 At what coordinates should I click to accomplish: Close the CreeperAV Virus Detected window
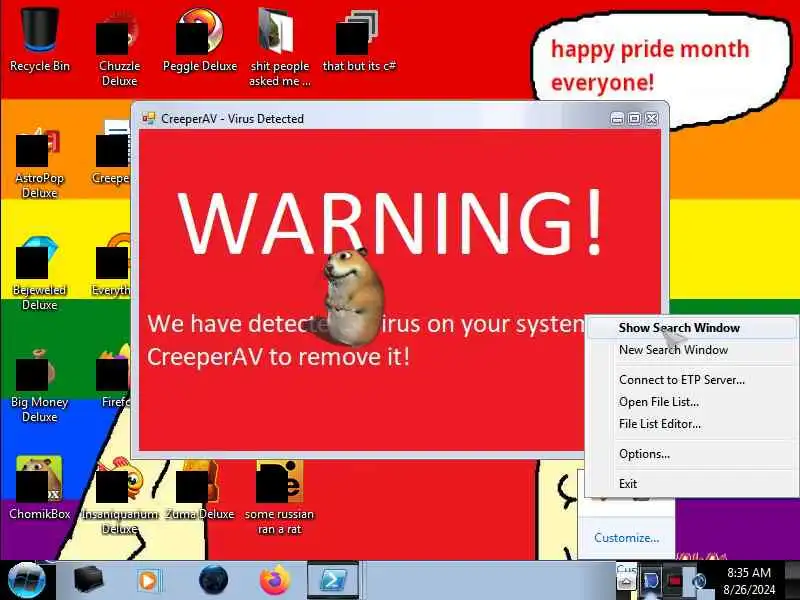click(652, 118)
